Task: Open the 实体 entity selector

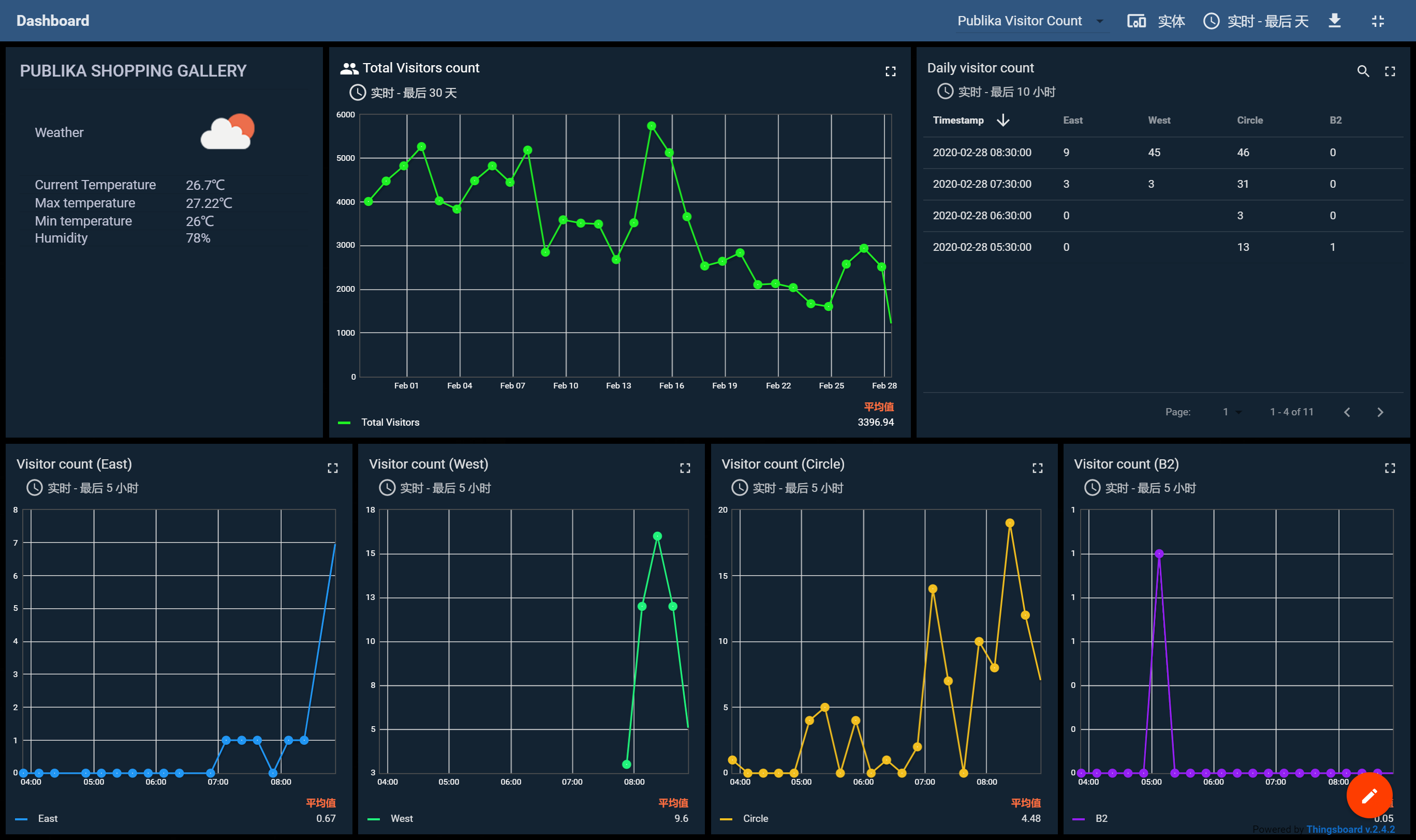Action: point(1171,21)
